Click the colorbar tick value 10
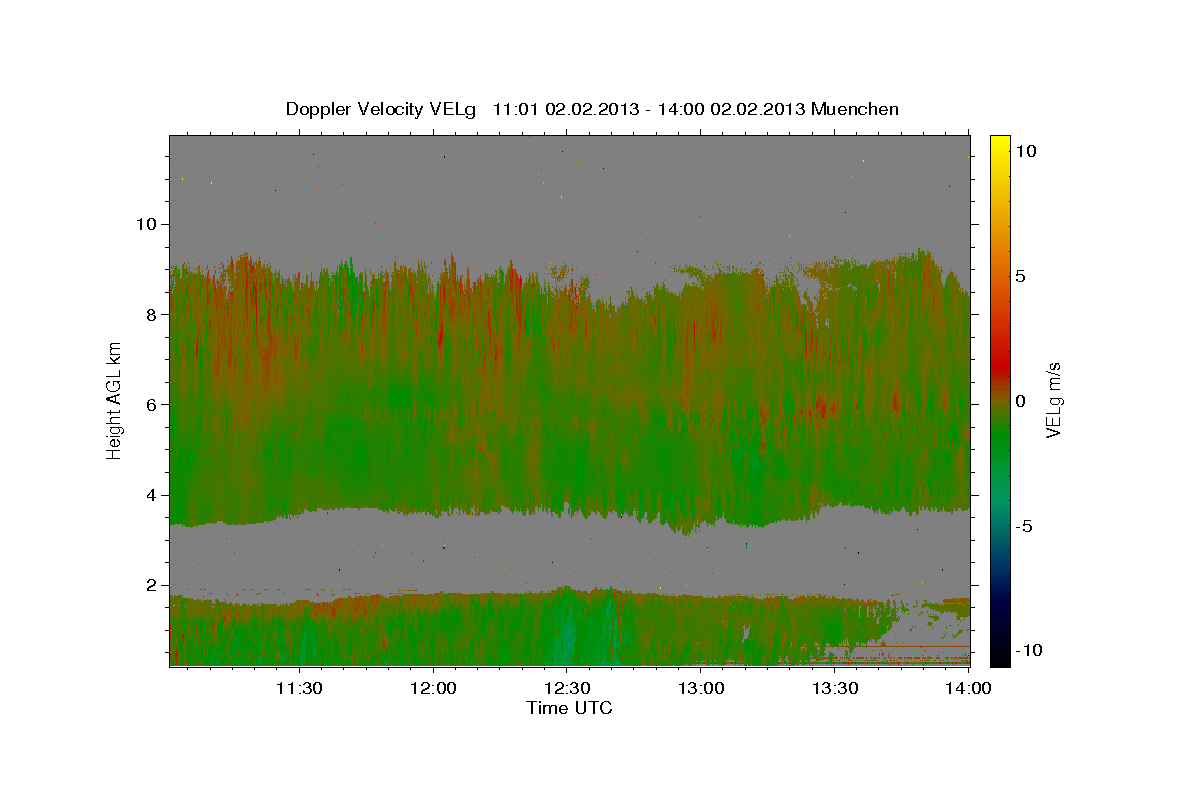The image size is (1200, 800). coord(1025,150)
